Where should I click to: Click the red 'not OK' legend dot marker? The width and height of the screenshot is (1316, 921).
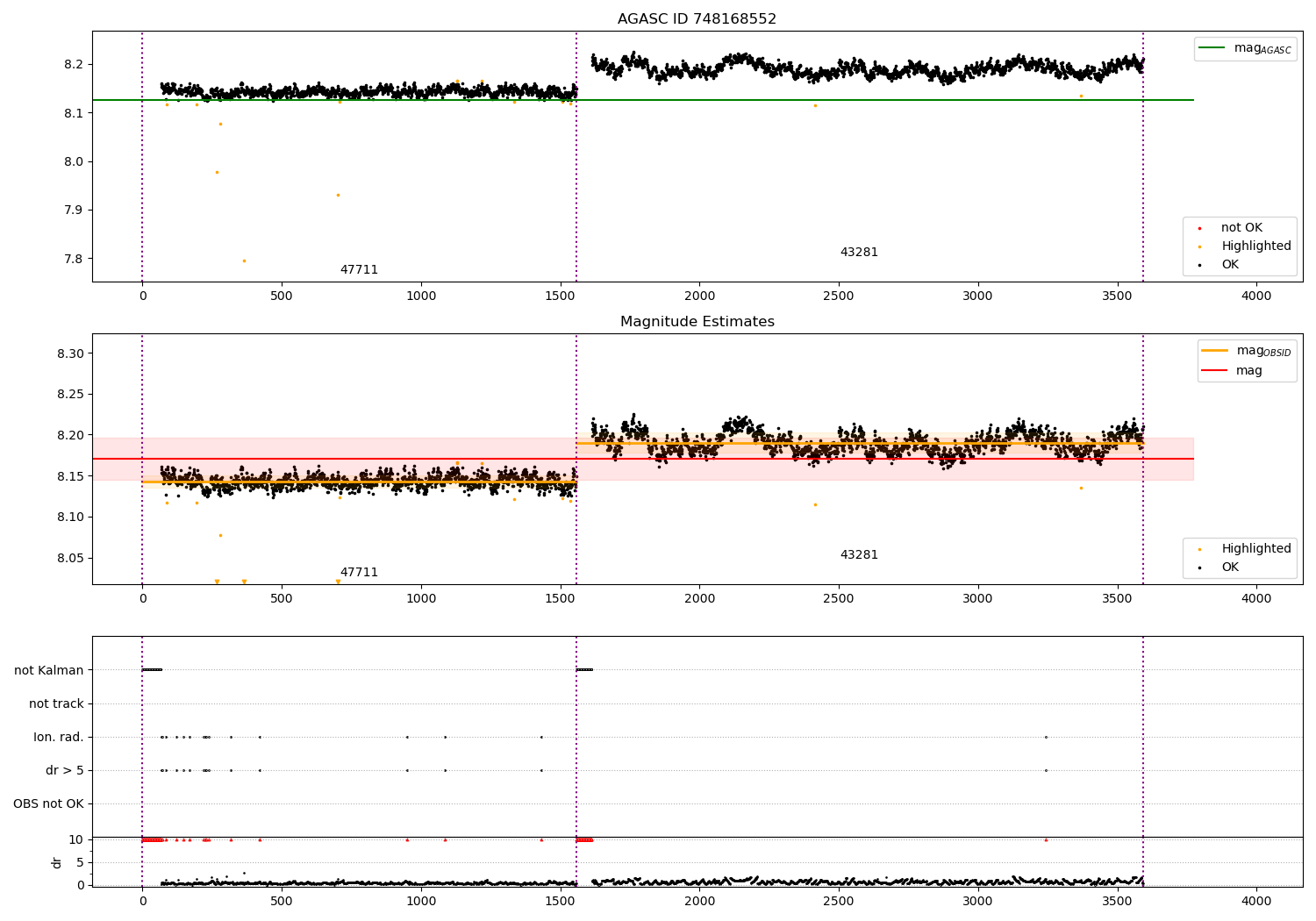point(1199,229)
